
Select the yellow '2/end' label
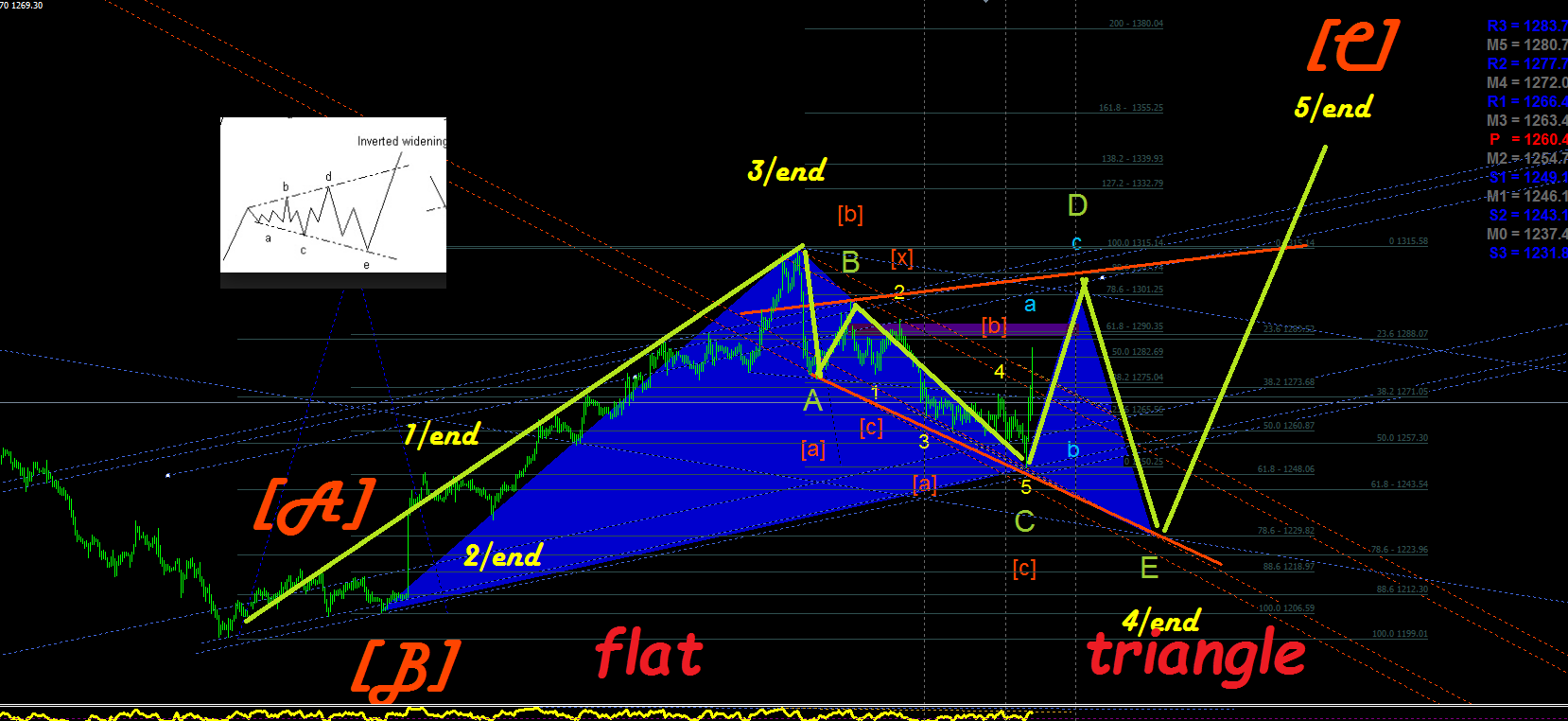502,555
